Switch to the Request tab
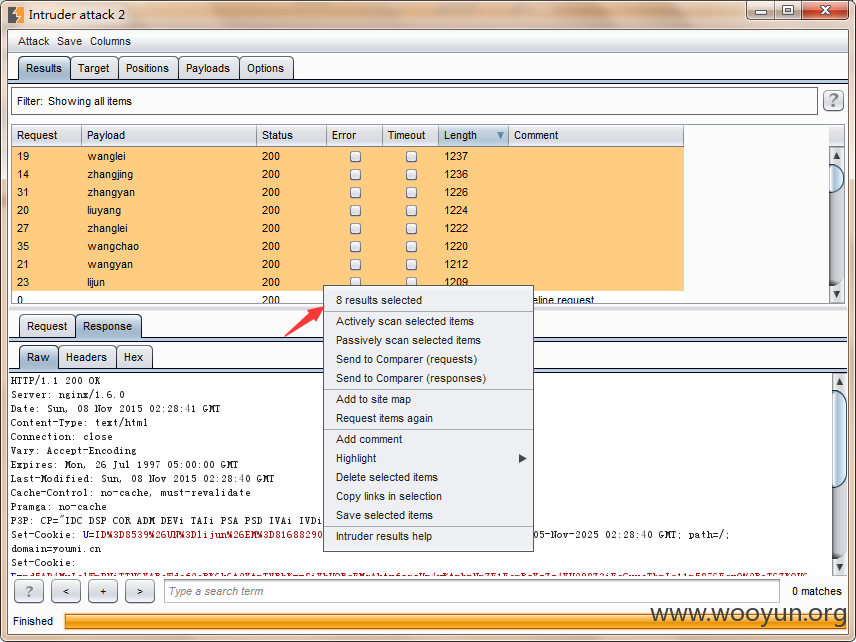 point(47,326)
